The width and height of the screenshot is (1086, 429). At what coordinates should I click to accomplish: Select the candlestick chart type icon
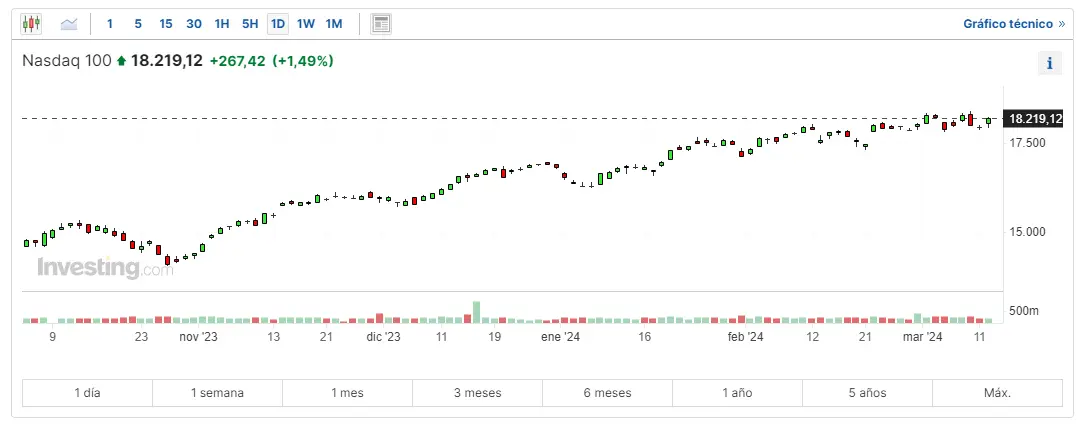click(x=32, y=23)
